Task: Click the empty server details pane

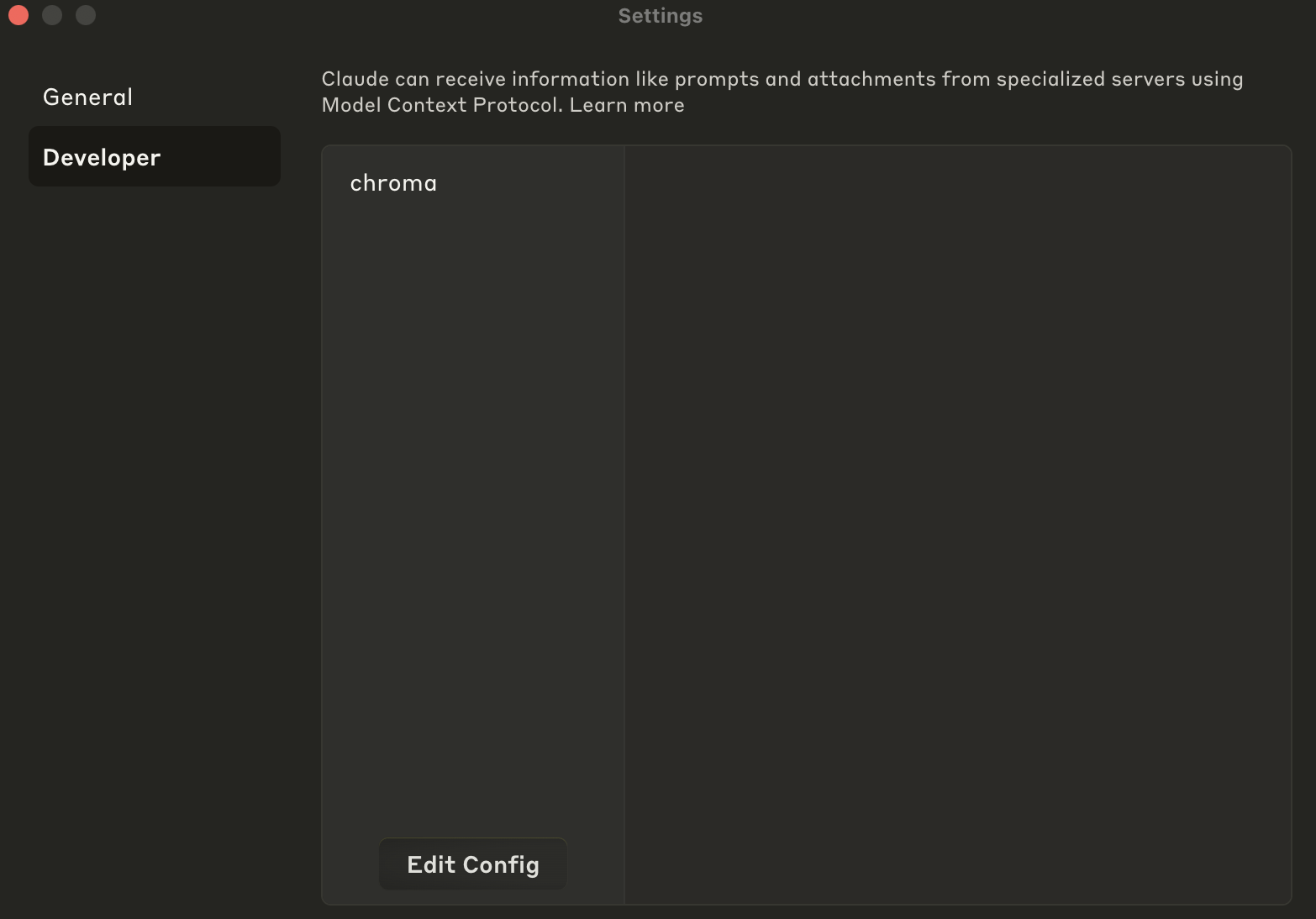Action: click(x=958, y=504)
